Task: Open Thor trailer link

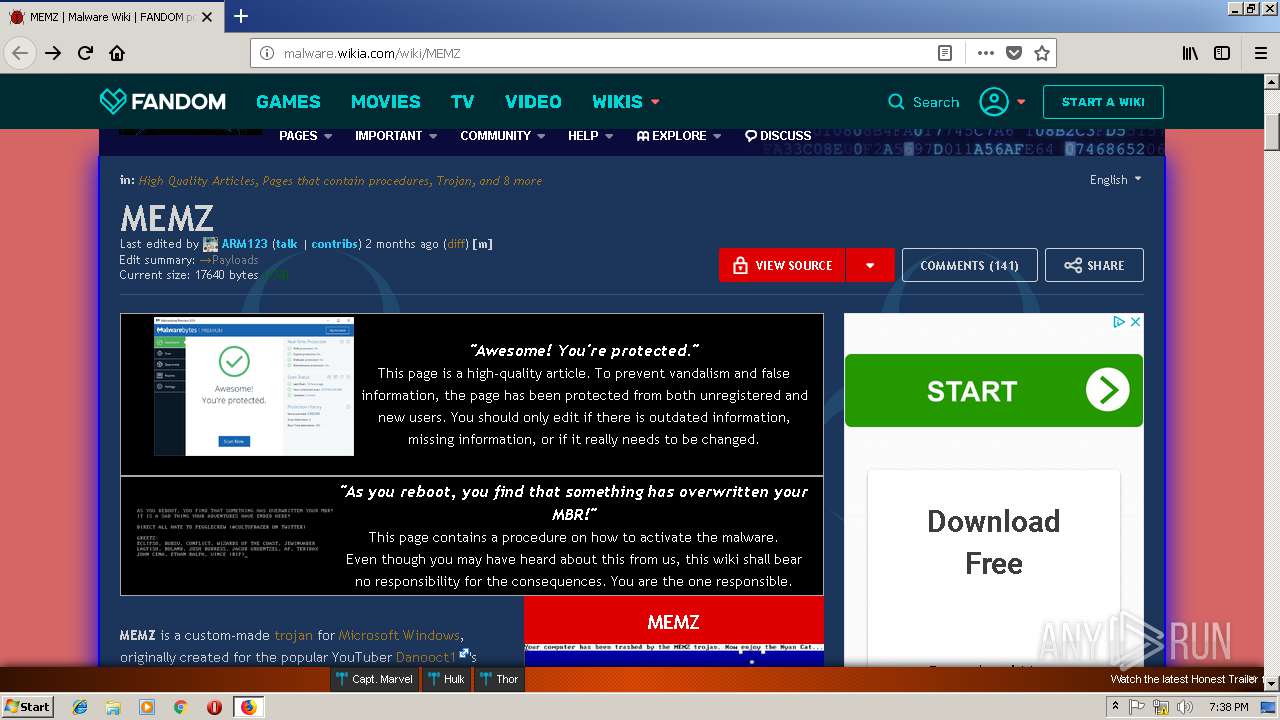Action: tap(499, 679)
